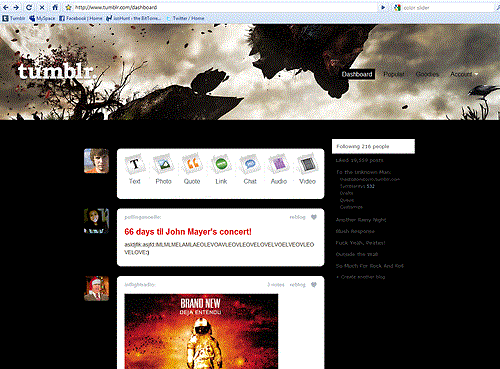Open the Customize link in the sidebar

351,207
